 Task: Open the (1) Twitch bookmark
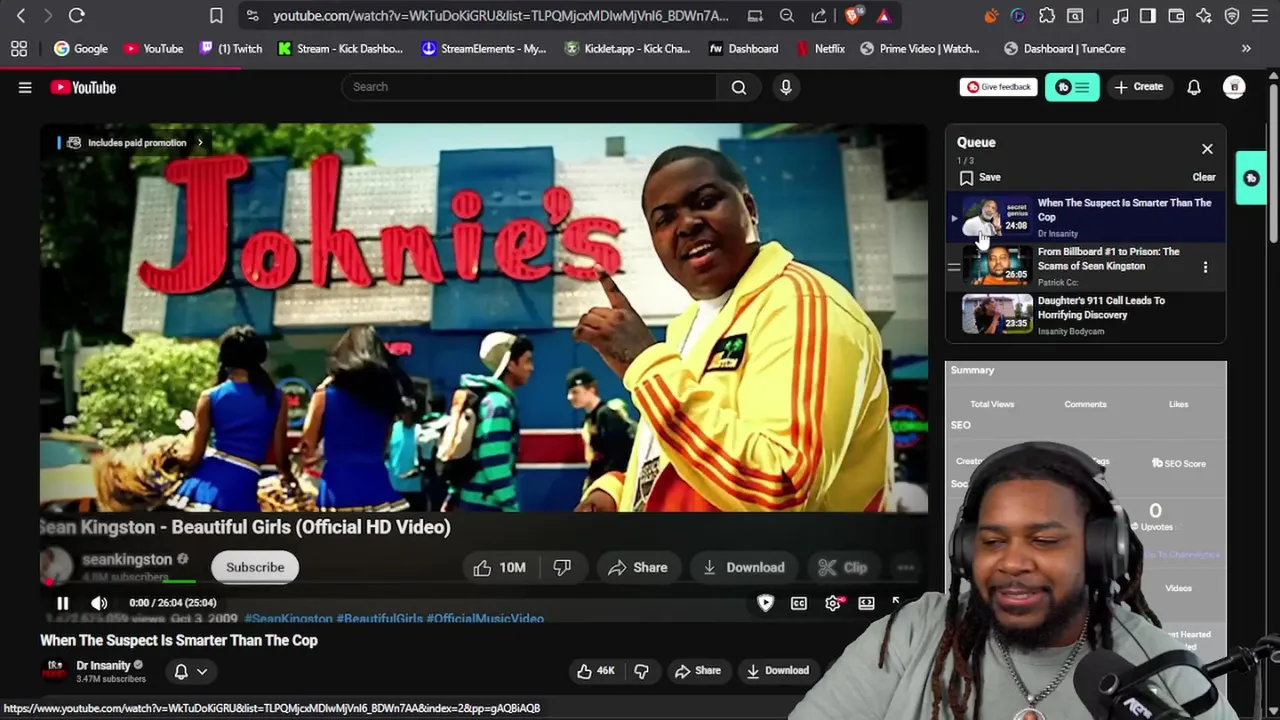(x=230, y=48)
